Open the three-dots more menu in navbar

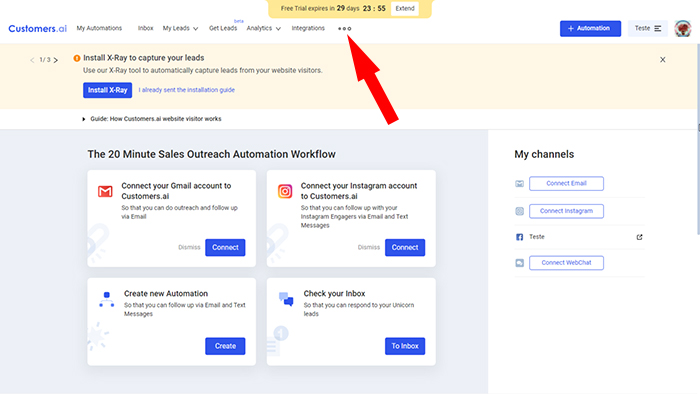344,29
